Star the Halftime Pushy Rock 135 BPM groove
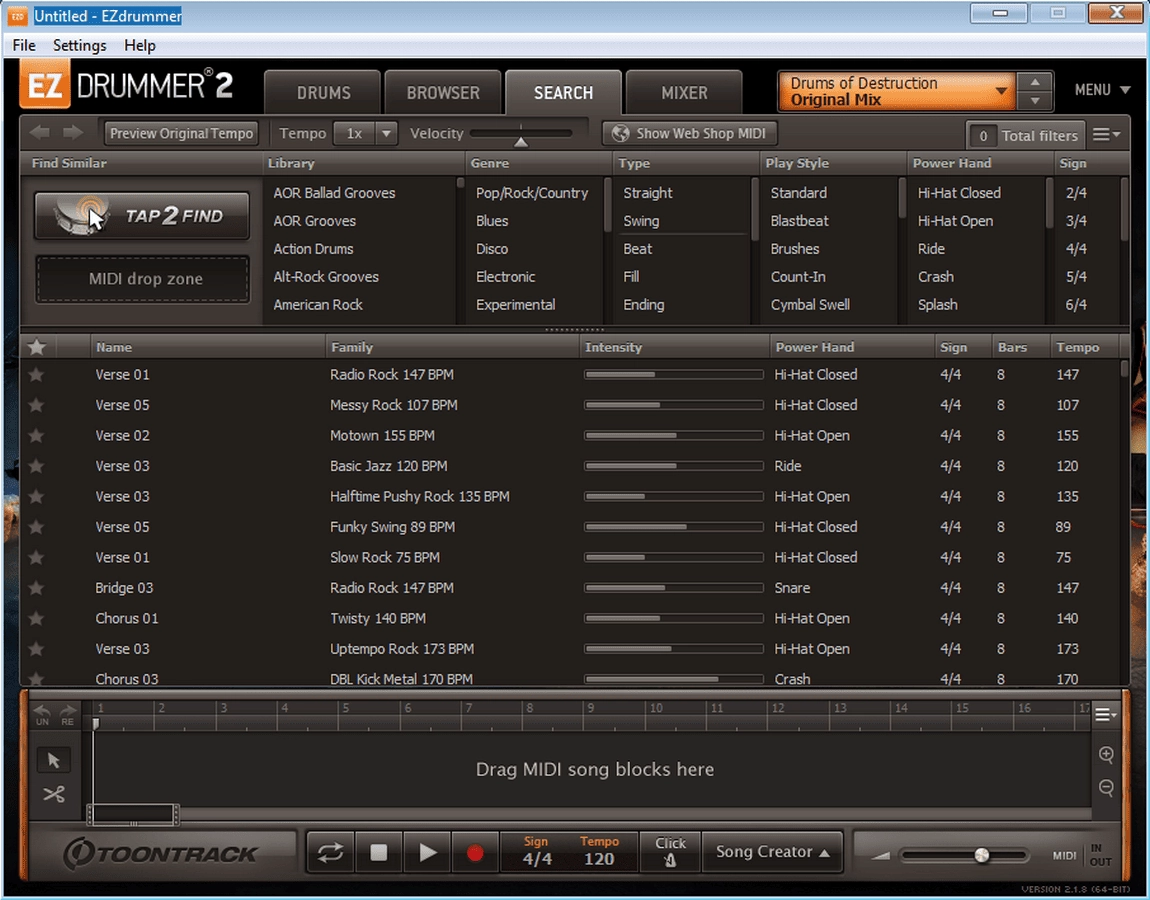The height and width of the screenshot is (900, 1150). pos(36,497)
